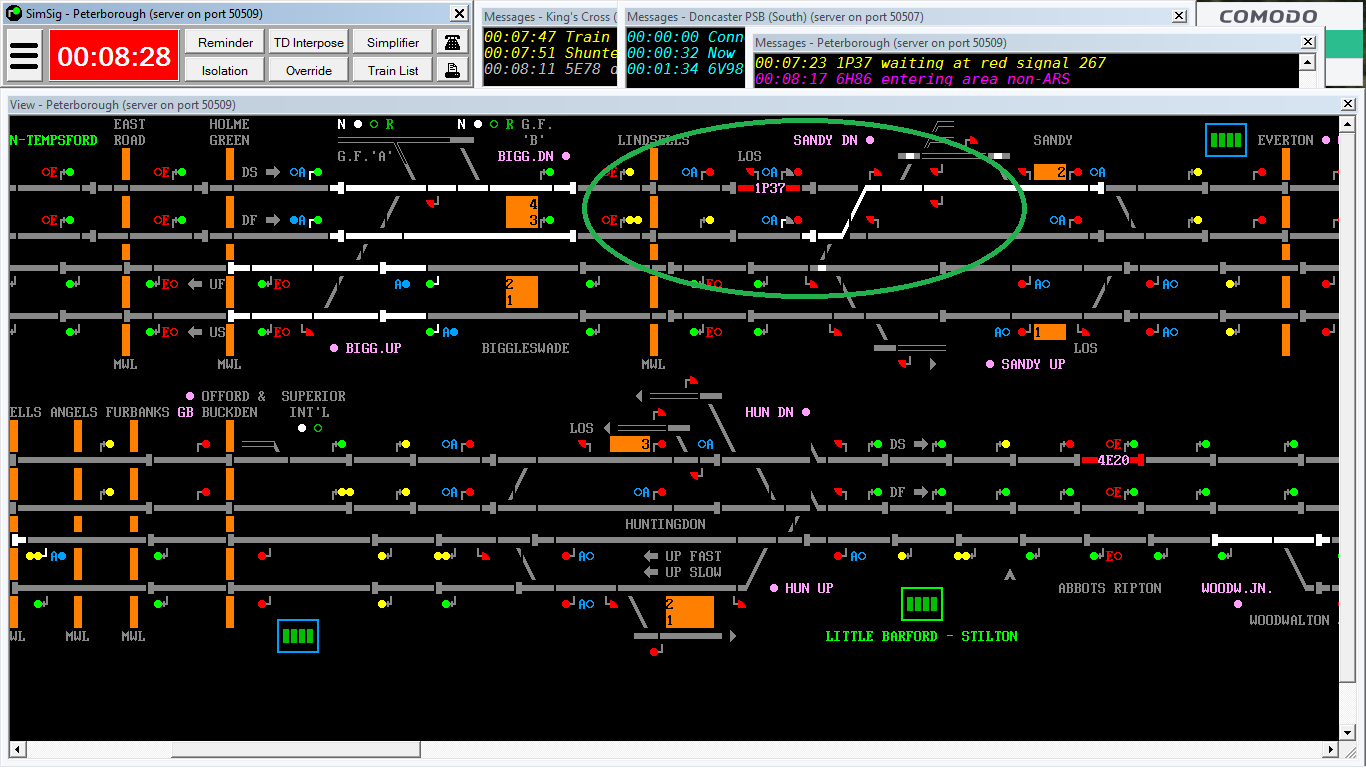Click the pink dot next to SANDY DN

870,140
